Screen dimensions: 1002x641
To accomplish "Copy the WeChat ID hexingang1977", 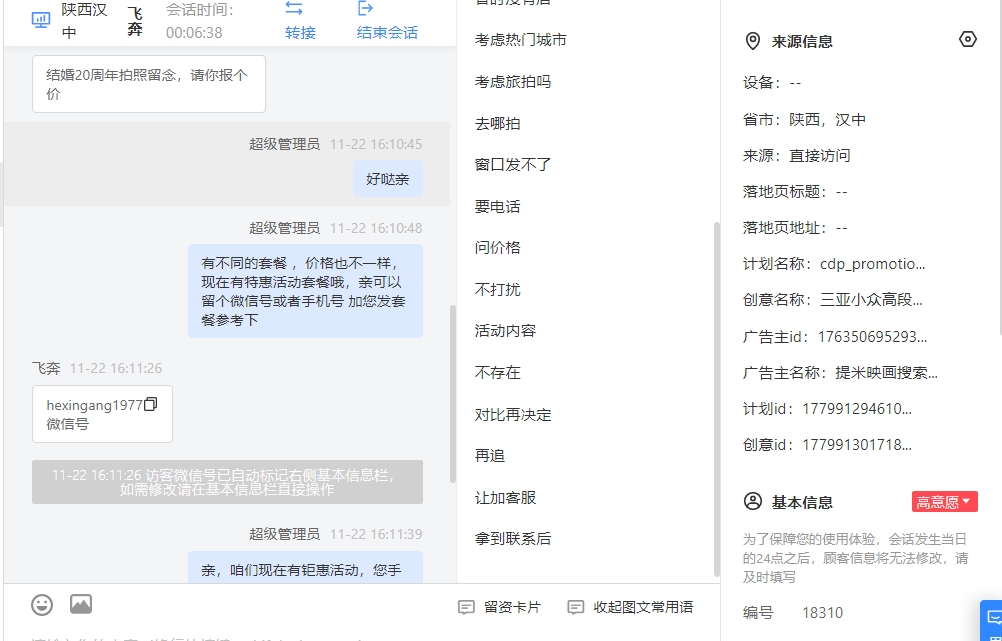I will pyautogui.click(x=151, y=405).
